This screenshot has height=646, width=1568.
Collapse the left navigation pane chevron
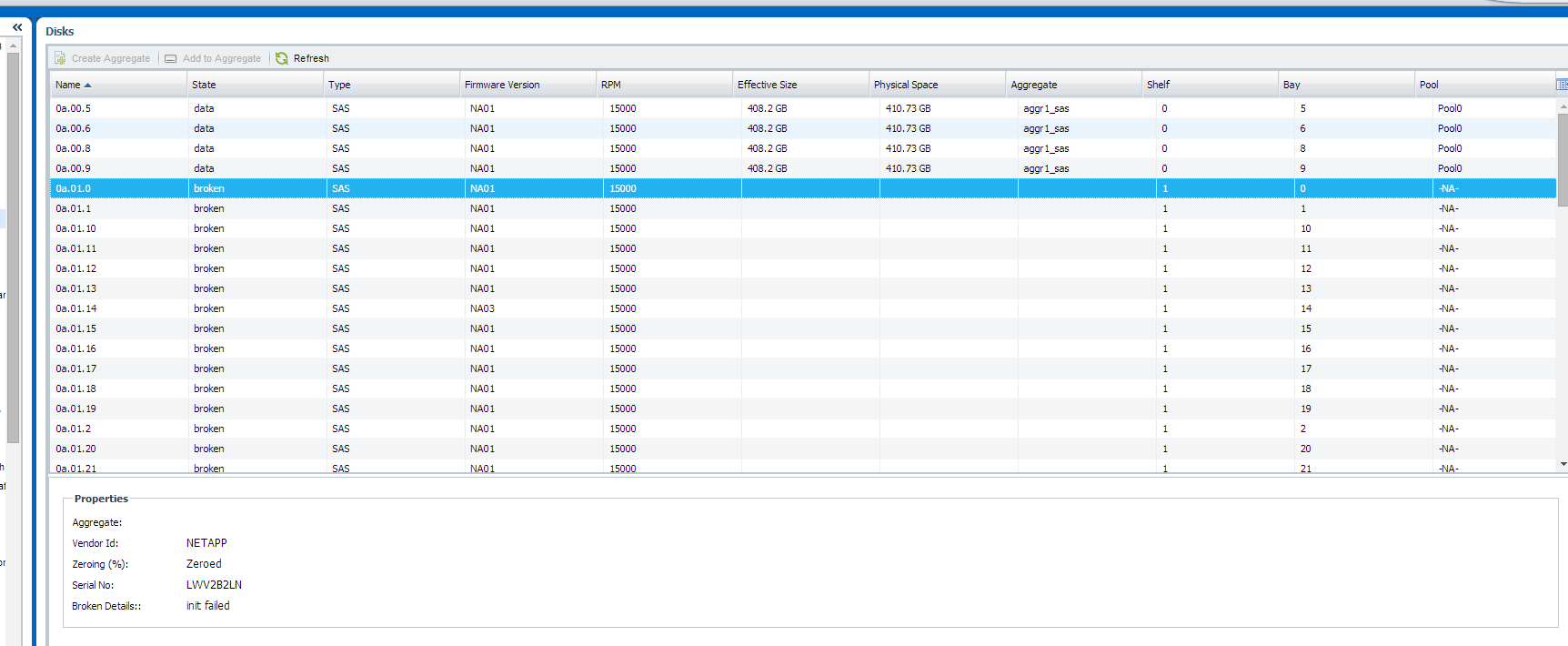tap(17, 27)
